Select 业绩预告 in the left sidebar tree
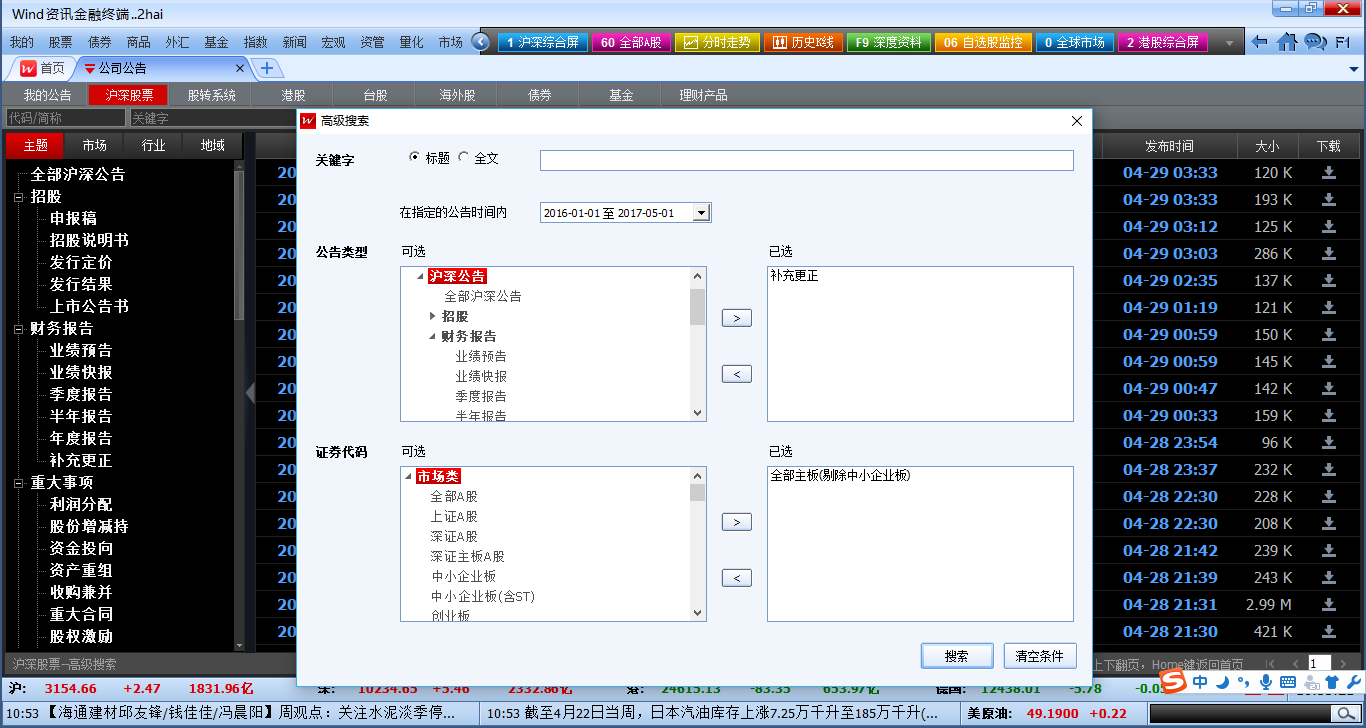 coord(81,350)
